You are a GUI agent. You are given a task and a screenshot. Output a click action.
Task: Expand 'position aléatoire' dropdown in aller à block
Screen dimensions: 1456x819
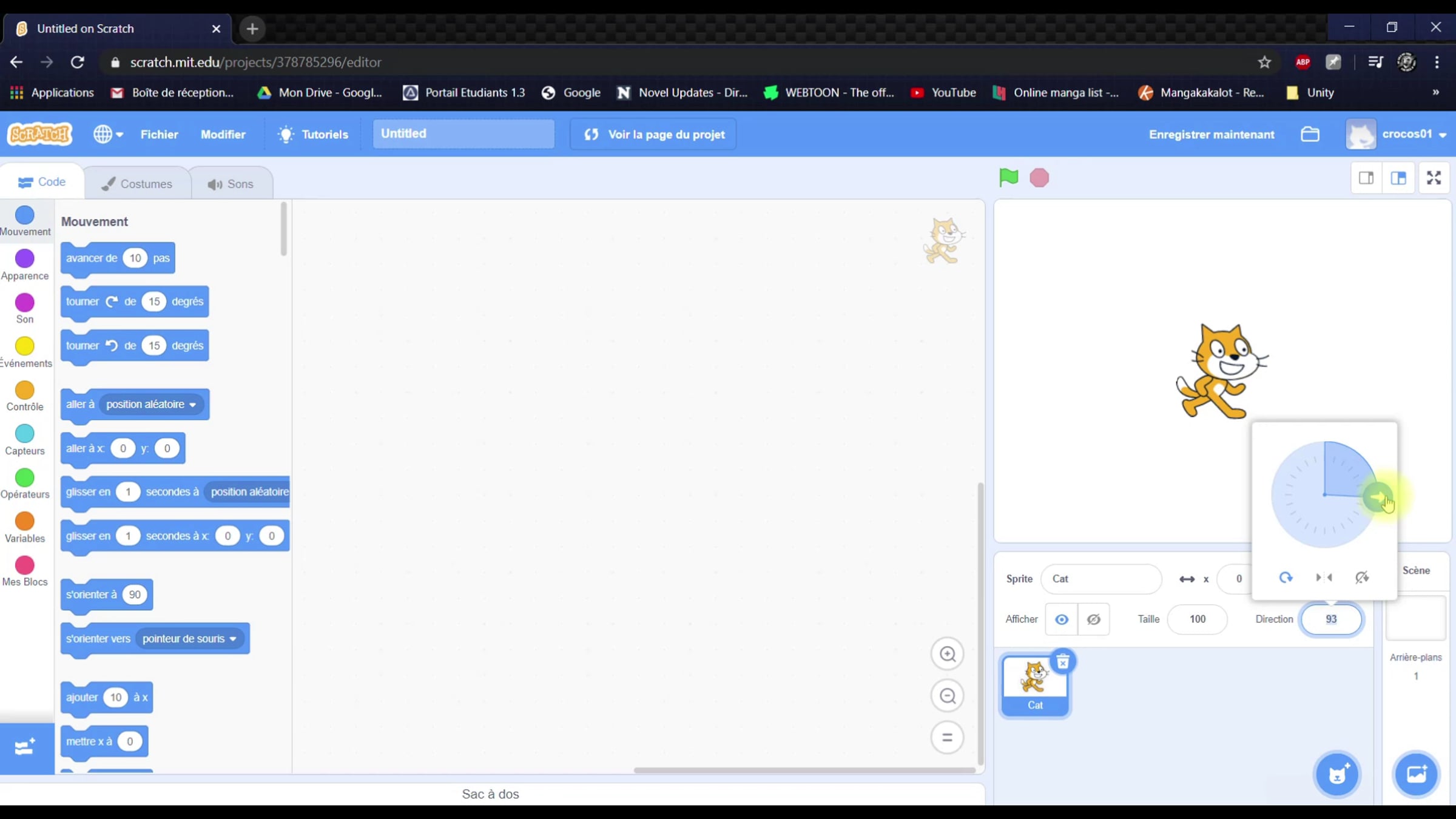pos(193,405)
